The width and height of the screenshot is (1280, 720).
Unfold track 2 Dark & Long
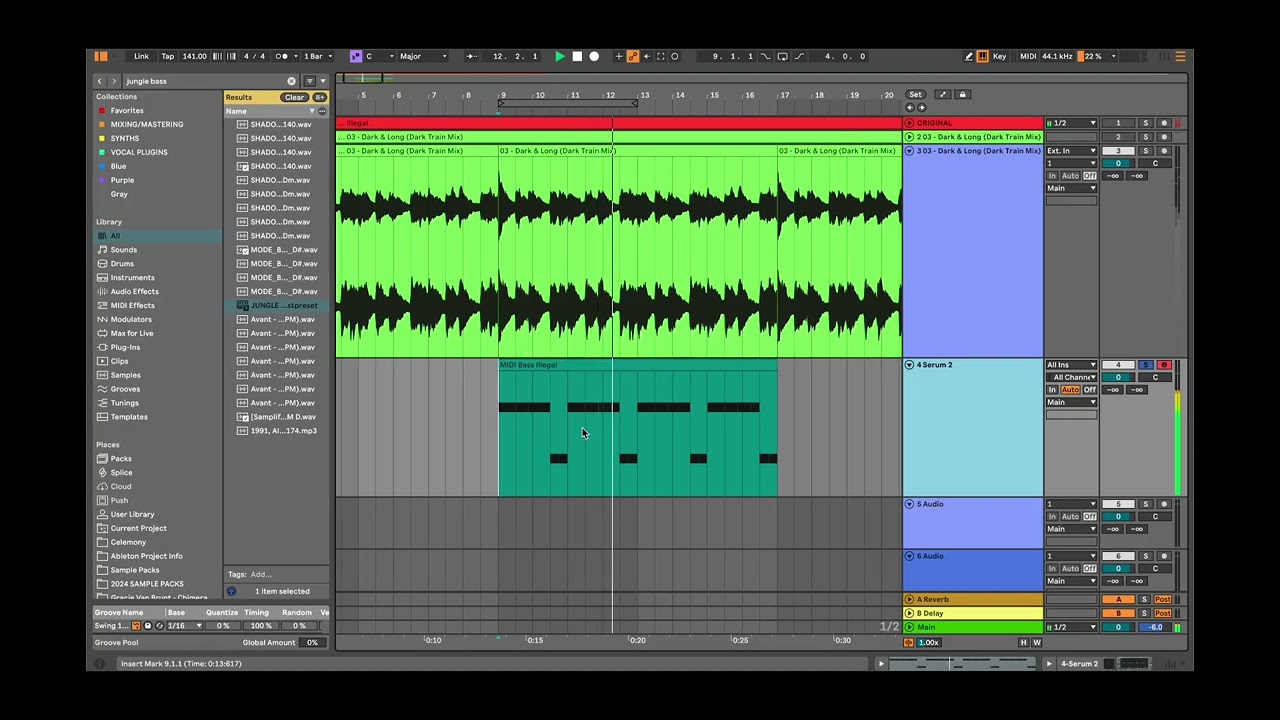(909, 137)
